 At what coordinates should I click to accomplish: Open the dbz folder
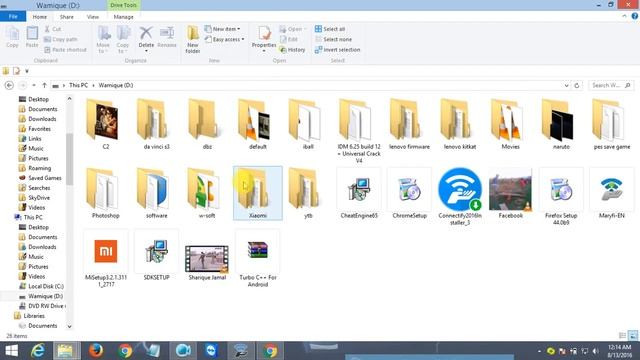point(207,124)
